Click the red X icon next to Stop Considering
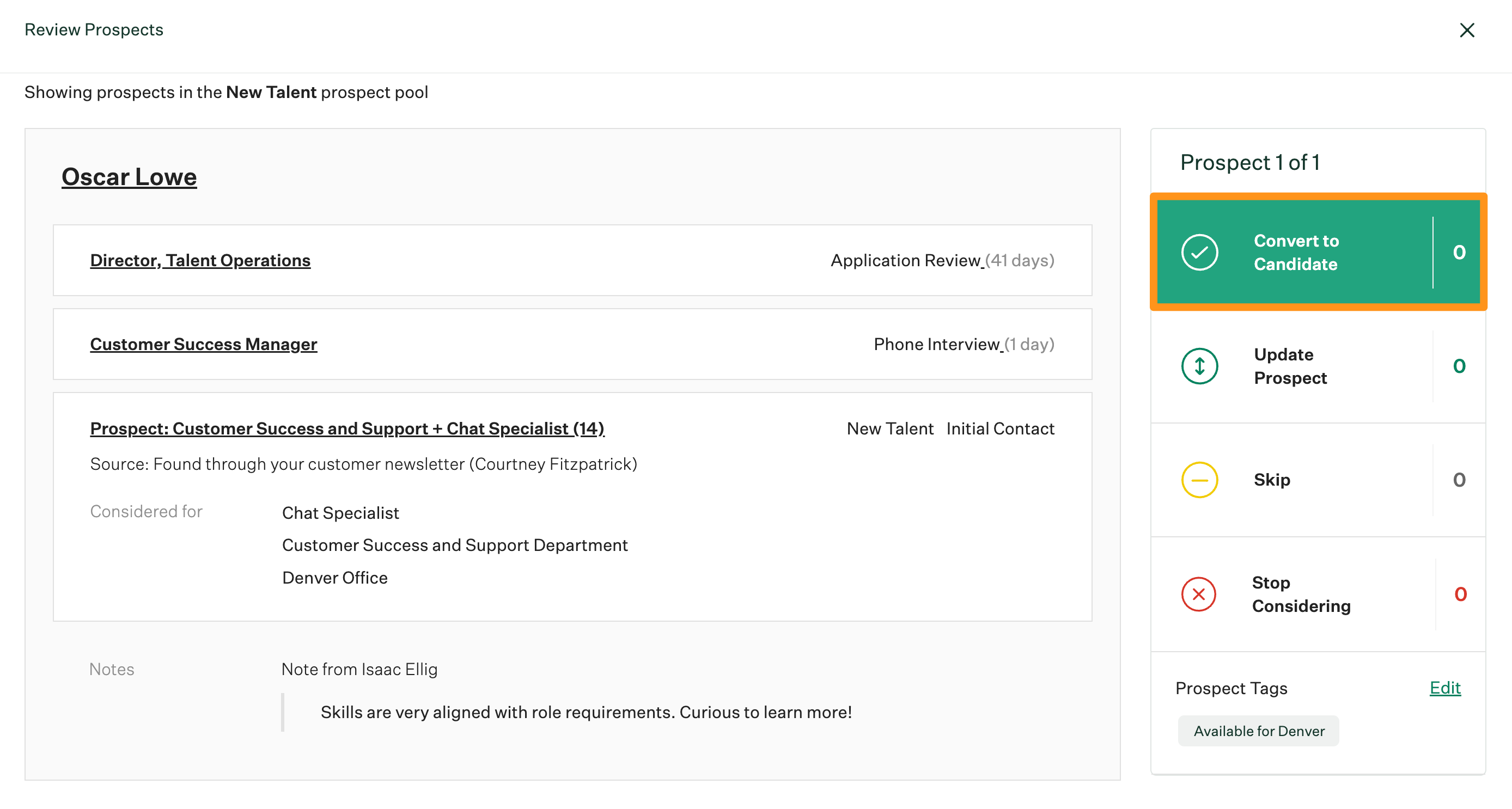 1199,595
